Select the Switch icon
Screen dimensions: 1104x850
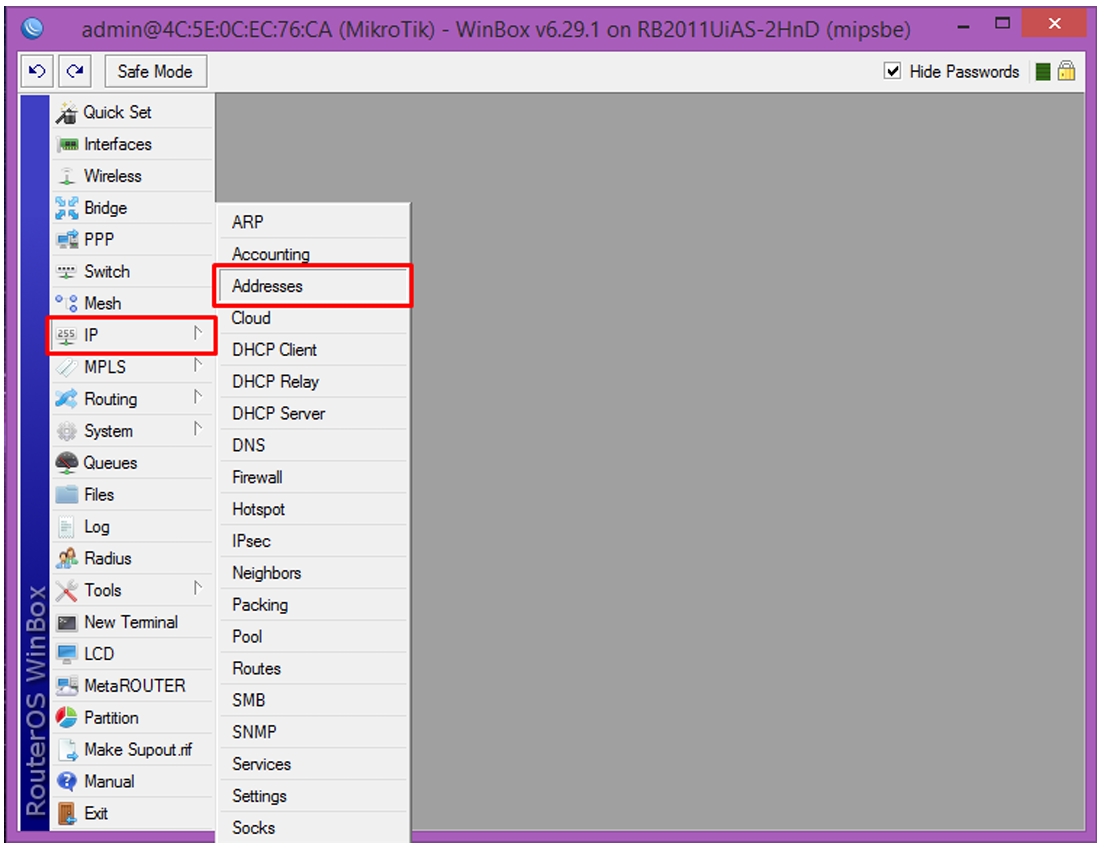pos(67,271)
